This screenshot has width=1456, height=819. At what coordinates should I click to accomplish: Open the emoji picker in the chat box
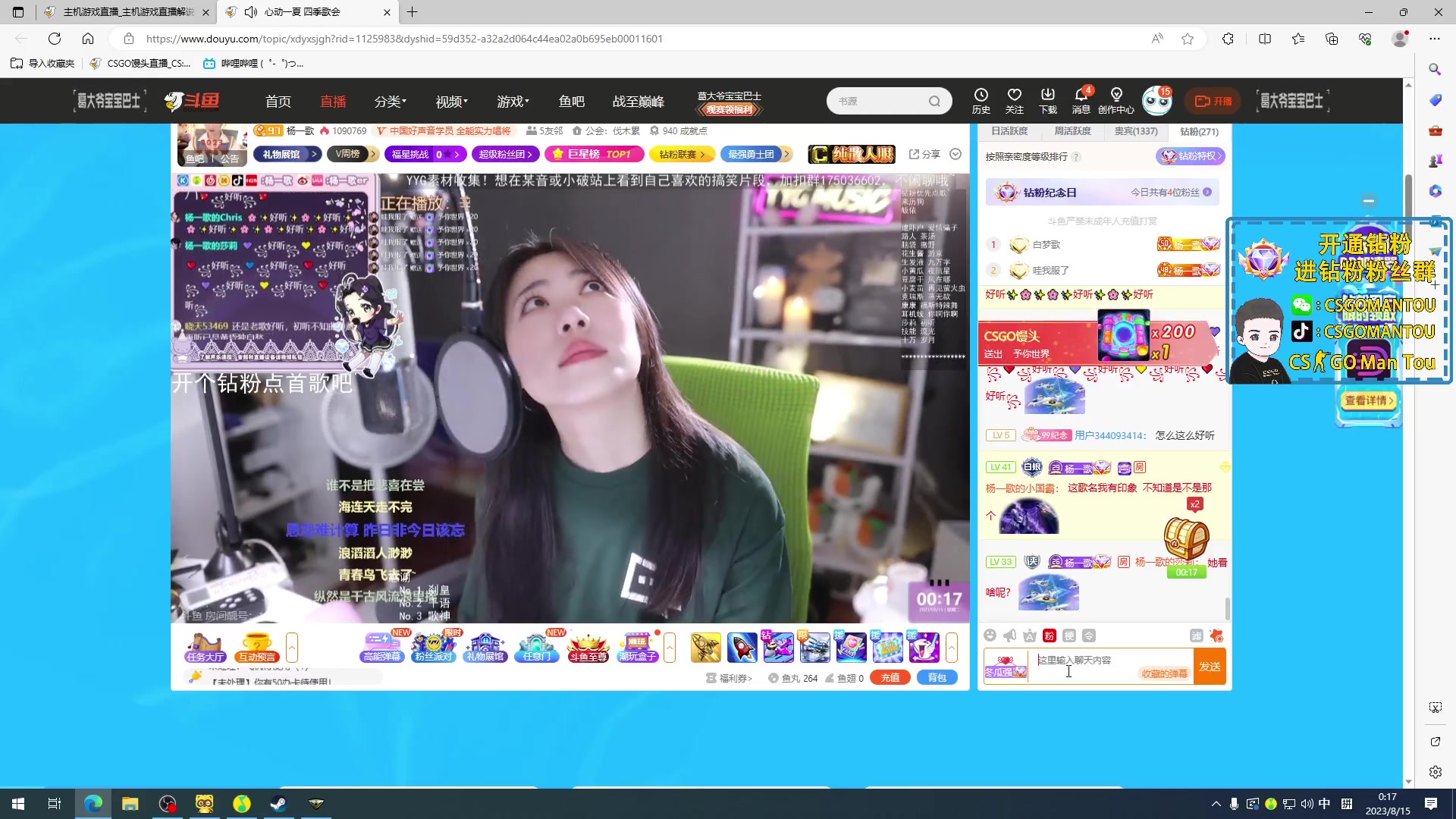pyautogui.click(x=990, y=636)
